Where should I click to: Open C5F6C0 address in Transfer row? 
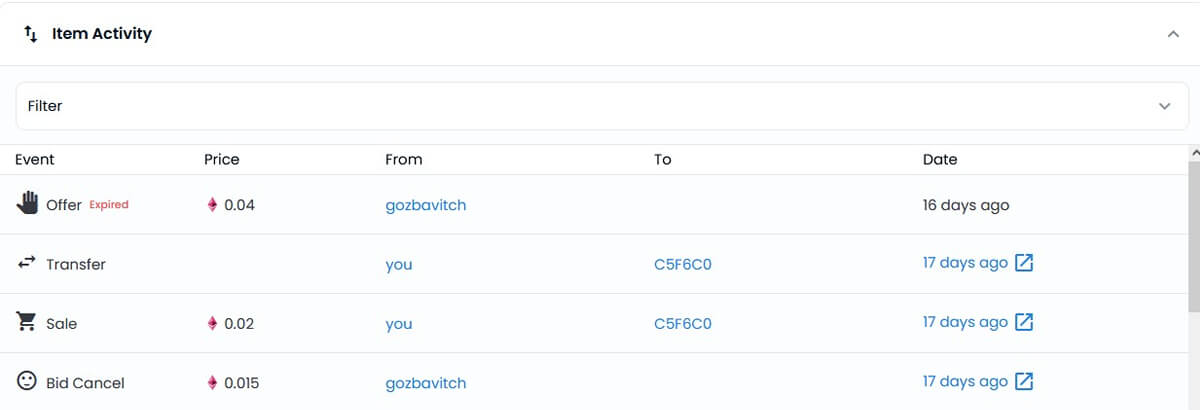(x=682, y=265)
